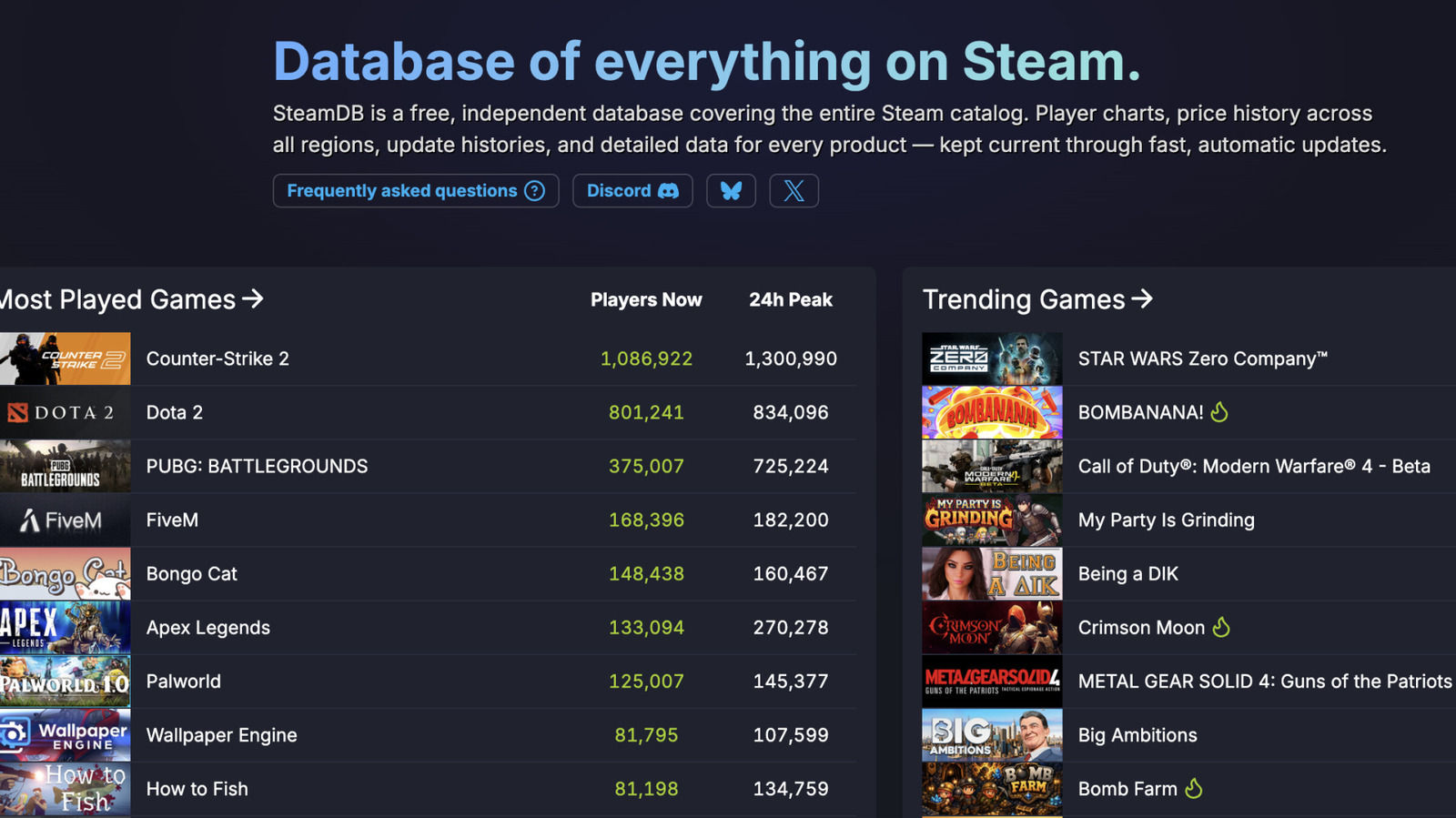The width and height of the screenshot is (1456, 818).
Task: Click Counter-Strike 2 players now 1,086,922
Action: click(646, 359)
